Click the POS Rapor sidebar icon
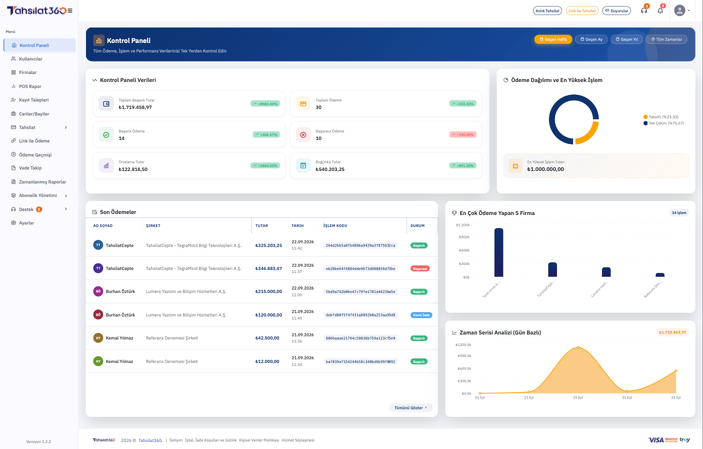Image resolution: width=703 pixels, height=449 pixels. (x=13, y=86)
